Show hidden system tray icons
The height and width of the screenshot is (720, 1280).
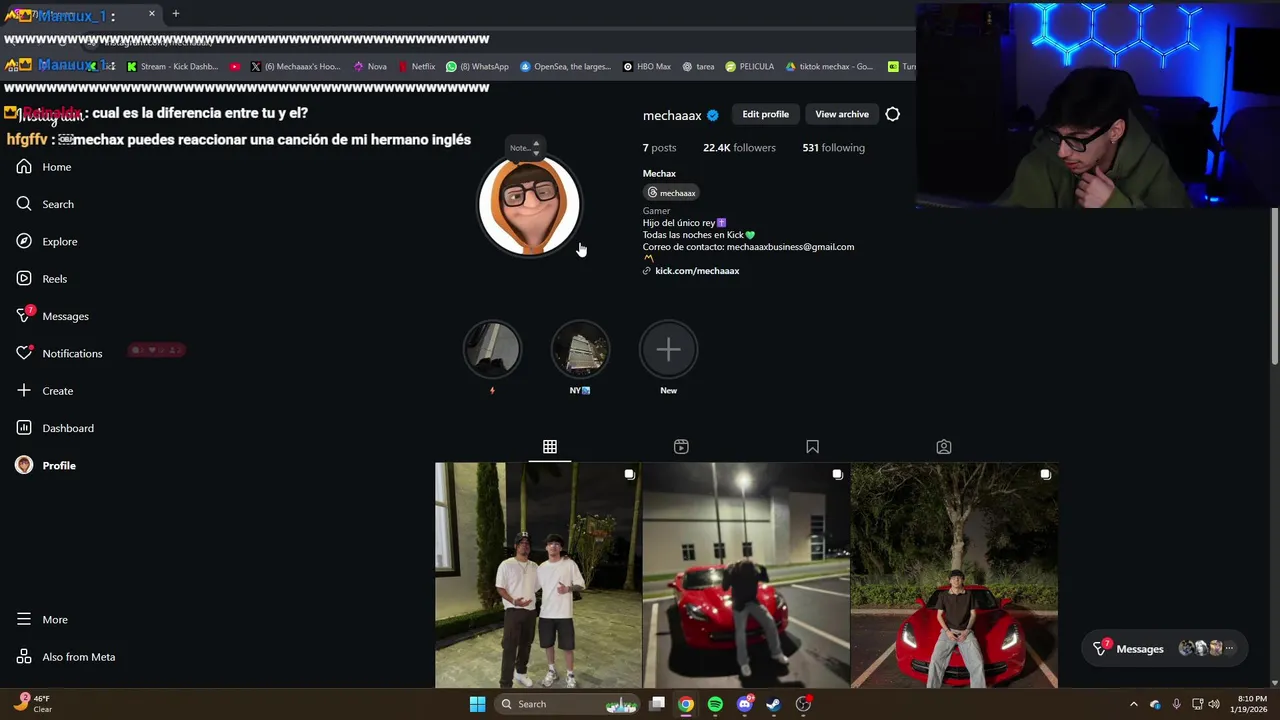[x=1134, y=704]
